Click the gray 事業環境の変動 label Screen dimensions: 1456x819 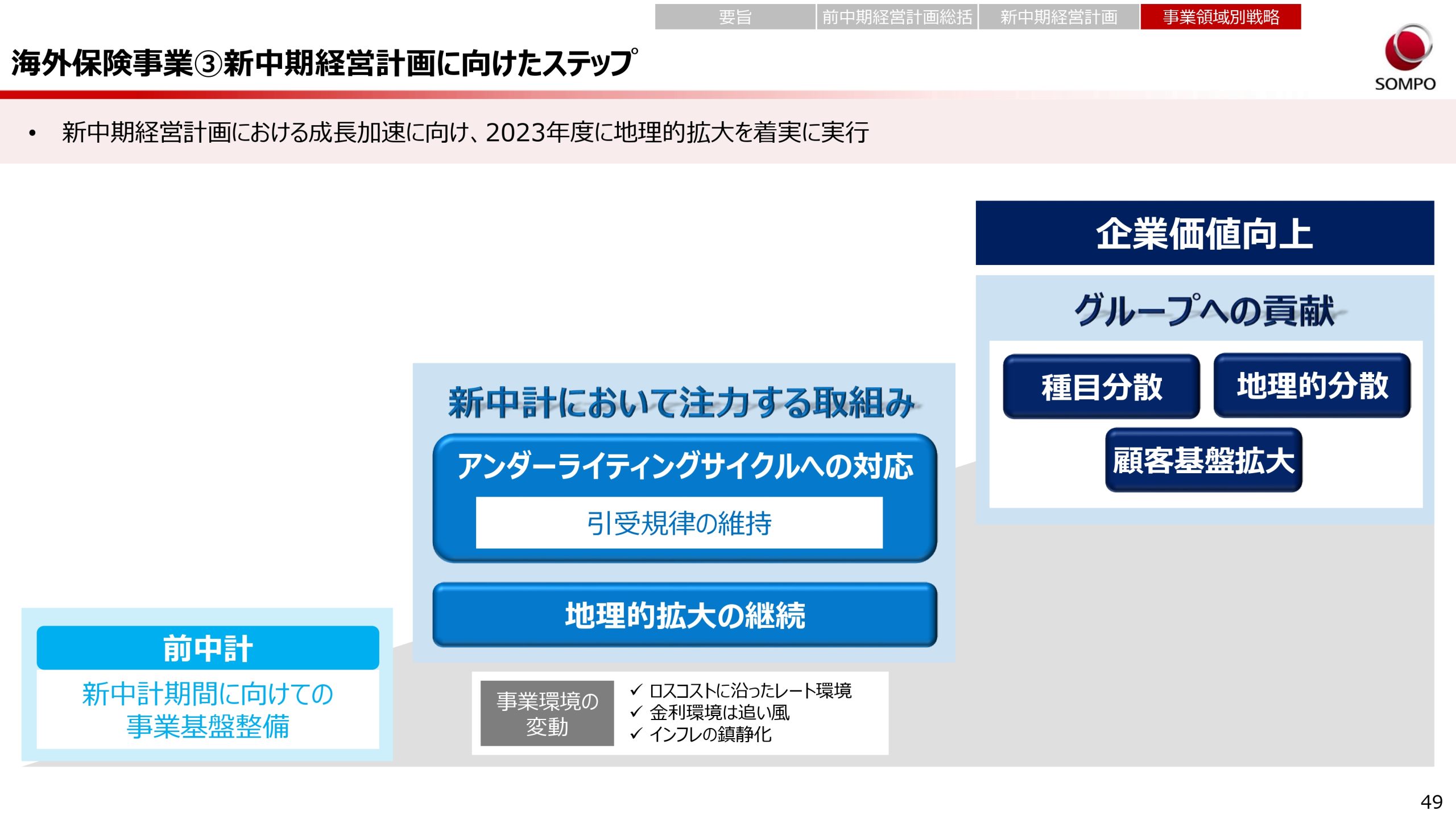pos(547,714)
